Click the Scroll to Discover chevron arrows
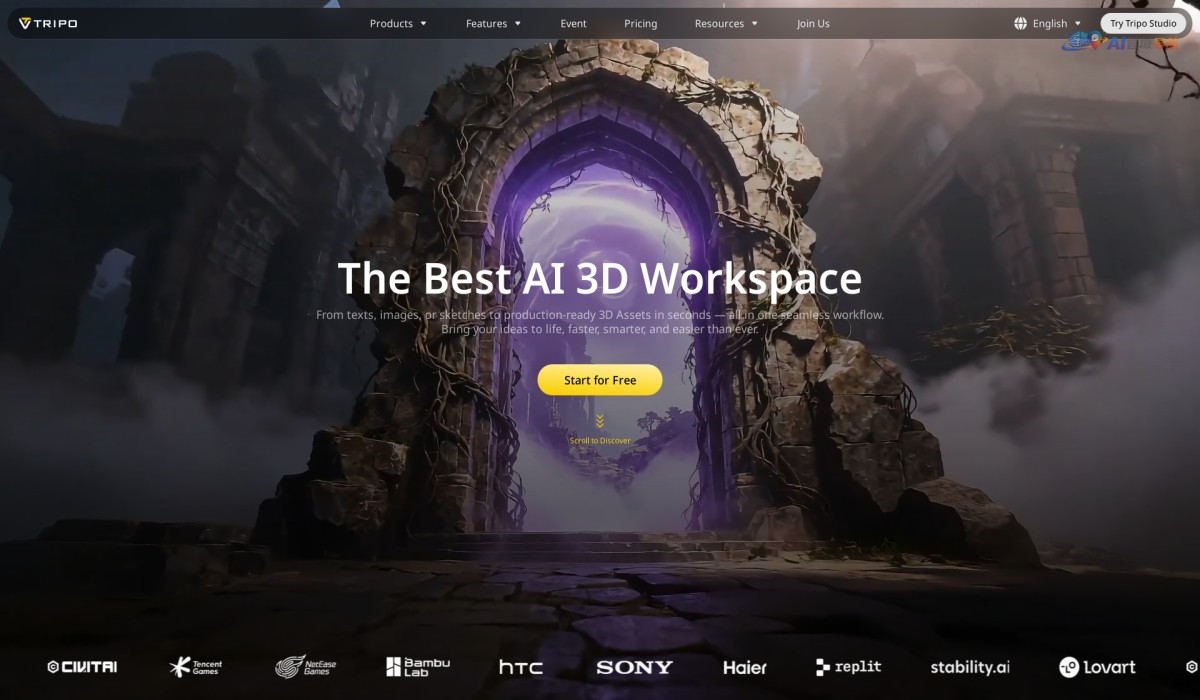This screenshot has height=700, width=1200. (x=600, y=421)
